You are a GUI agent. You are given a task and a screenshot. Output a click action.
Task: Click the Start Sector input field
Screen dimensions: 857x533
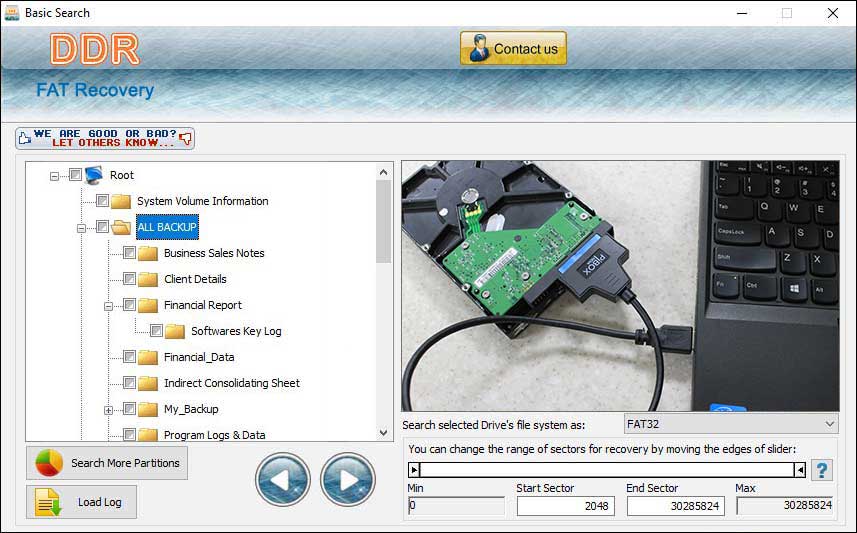(x=566, y=506)
